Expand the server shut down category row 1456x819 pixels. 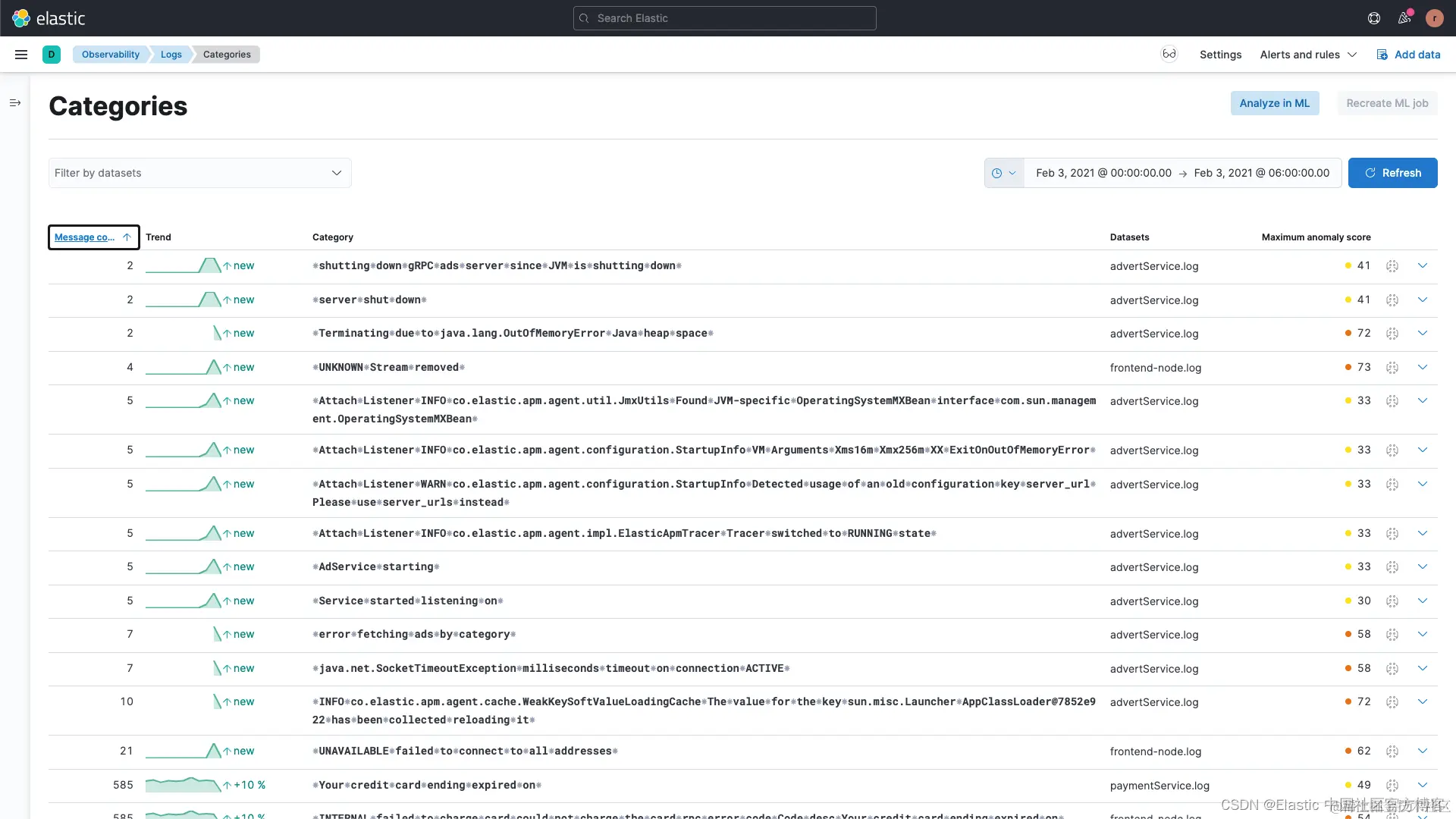(1422, 300)
